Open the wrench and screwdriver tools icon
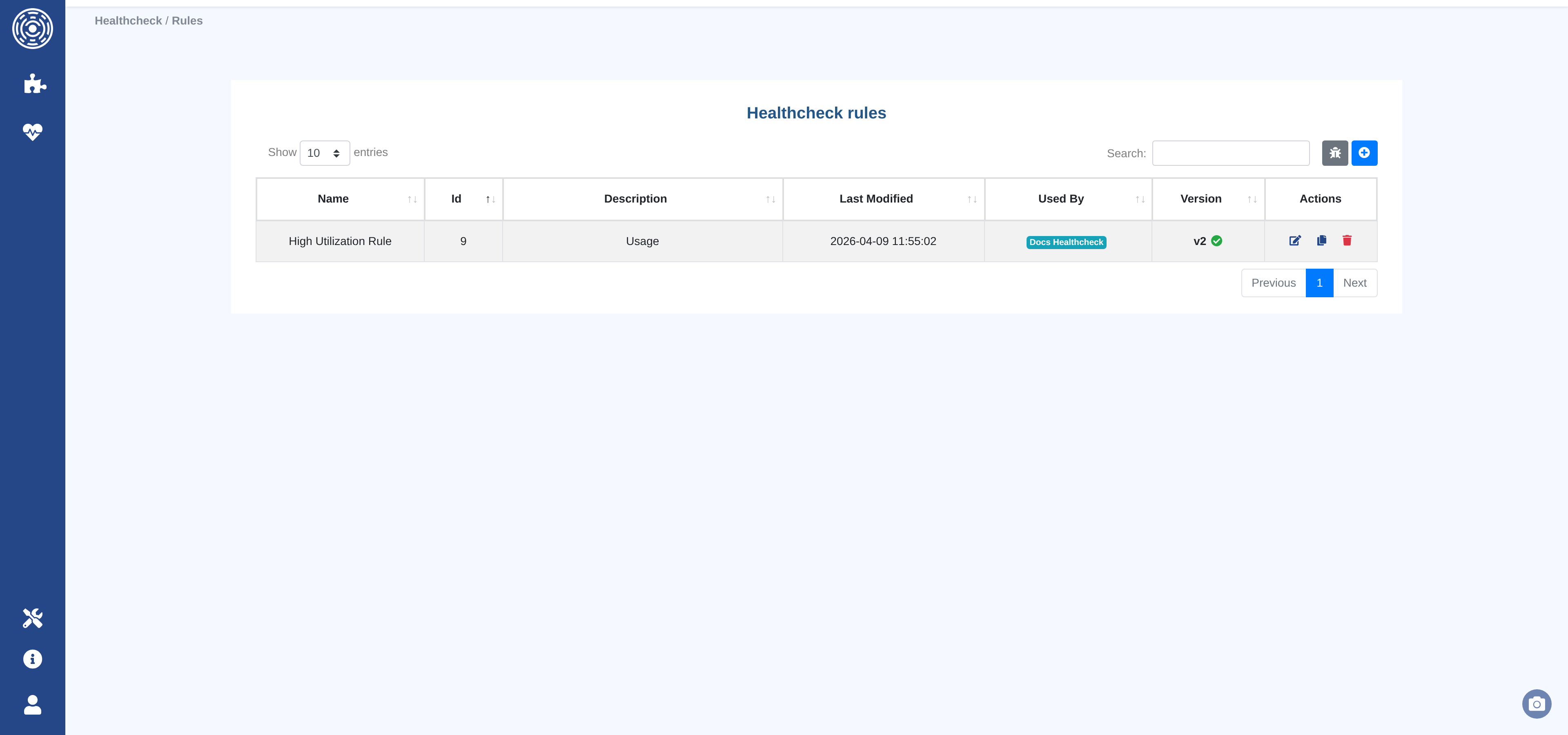The width and height of the screenshot is (1568, 735). pos(32,617)
